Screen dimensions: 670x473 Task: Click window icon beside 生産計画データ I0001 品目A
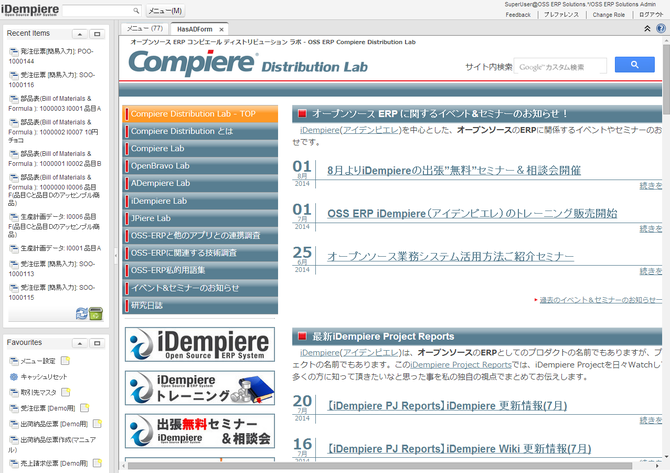(x=14, y=248)
